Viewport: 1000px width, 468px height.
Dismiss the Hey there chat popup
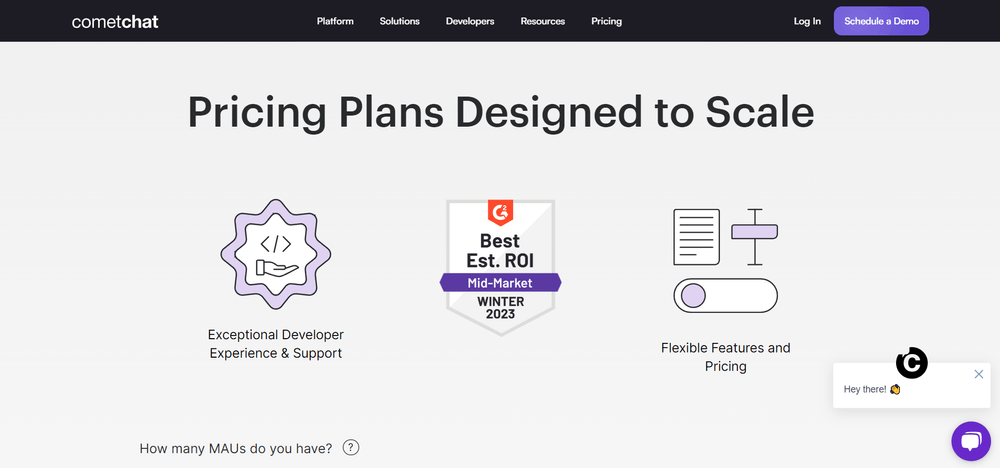pos(979,374)
